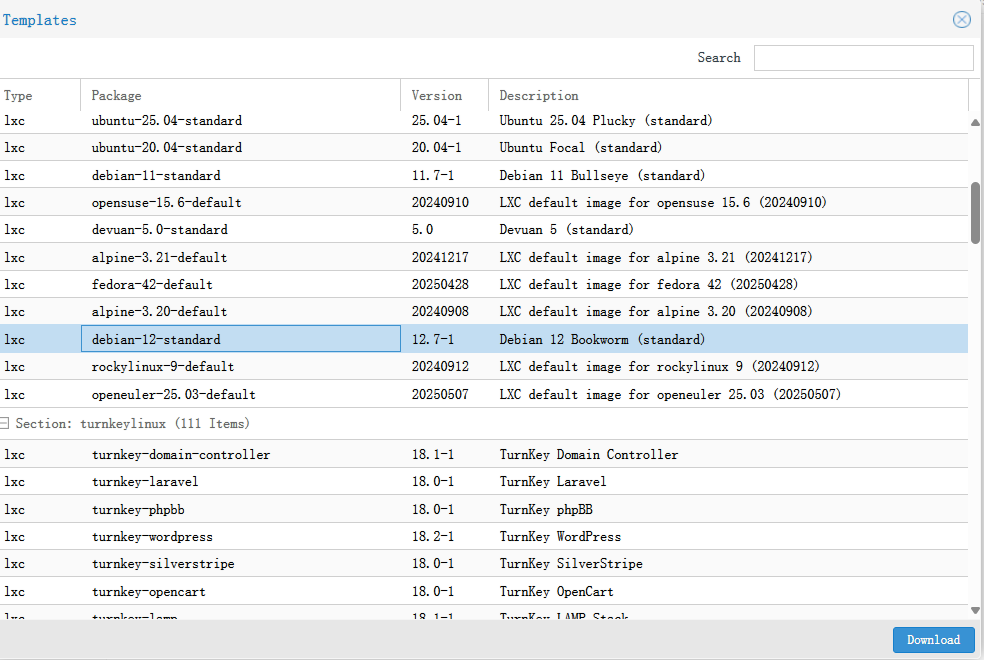The image size is (984, 660).
Task: Click rockylinux 9 image description
Action: point(659,366)
